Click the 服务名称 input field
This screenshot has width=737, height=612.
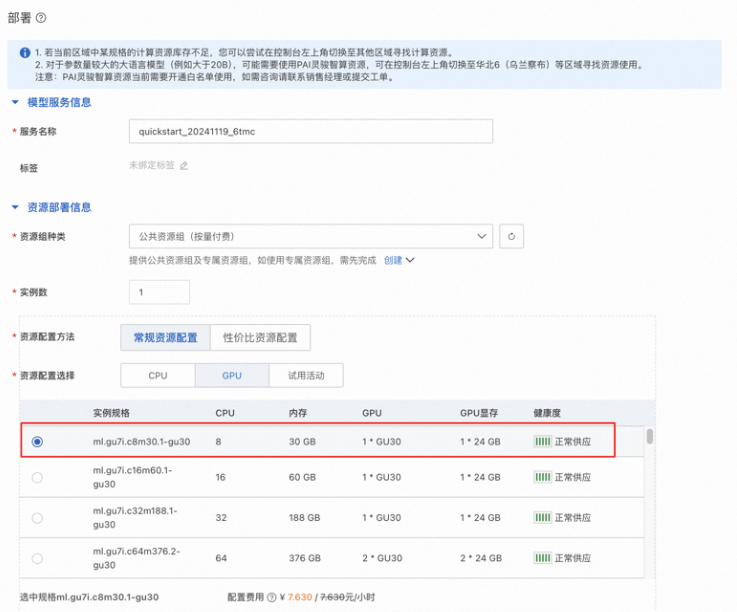coord(311,131)
